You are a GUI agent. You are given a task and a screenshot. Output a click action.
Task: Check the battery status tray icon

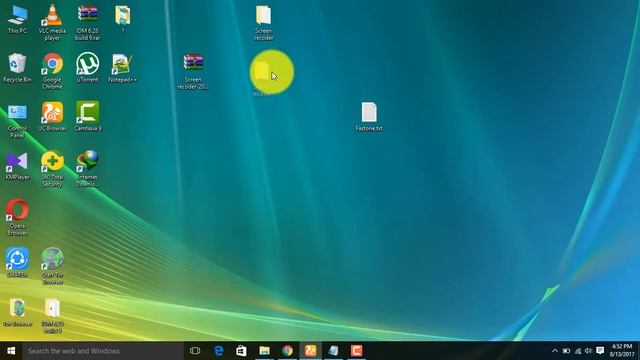point(567,351)
